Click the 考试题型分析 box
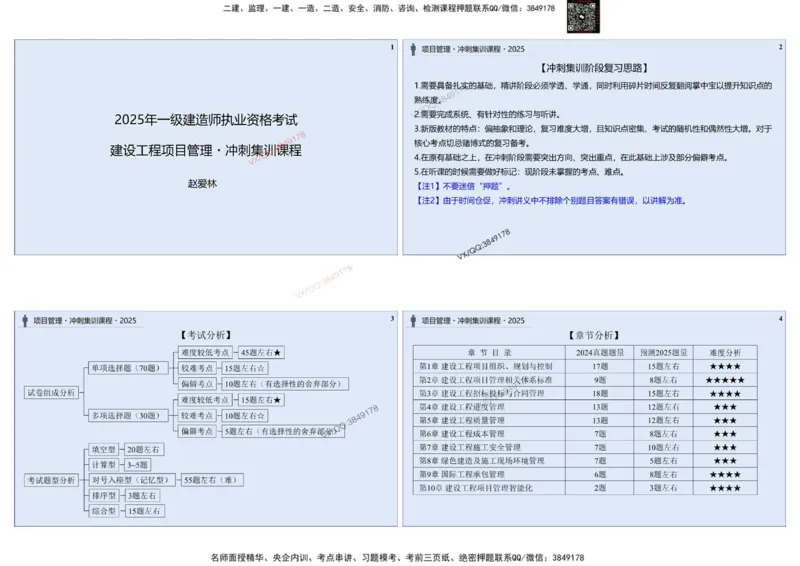This screenshot has height=566, width=800. pos(51,480)
